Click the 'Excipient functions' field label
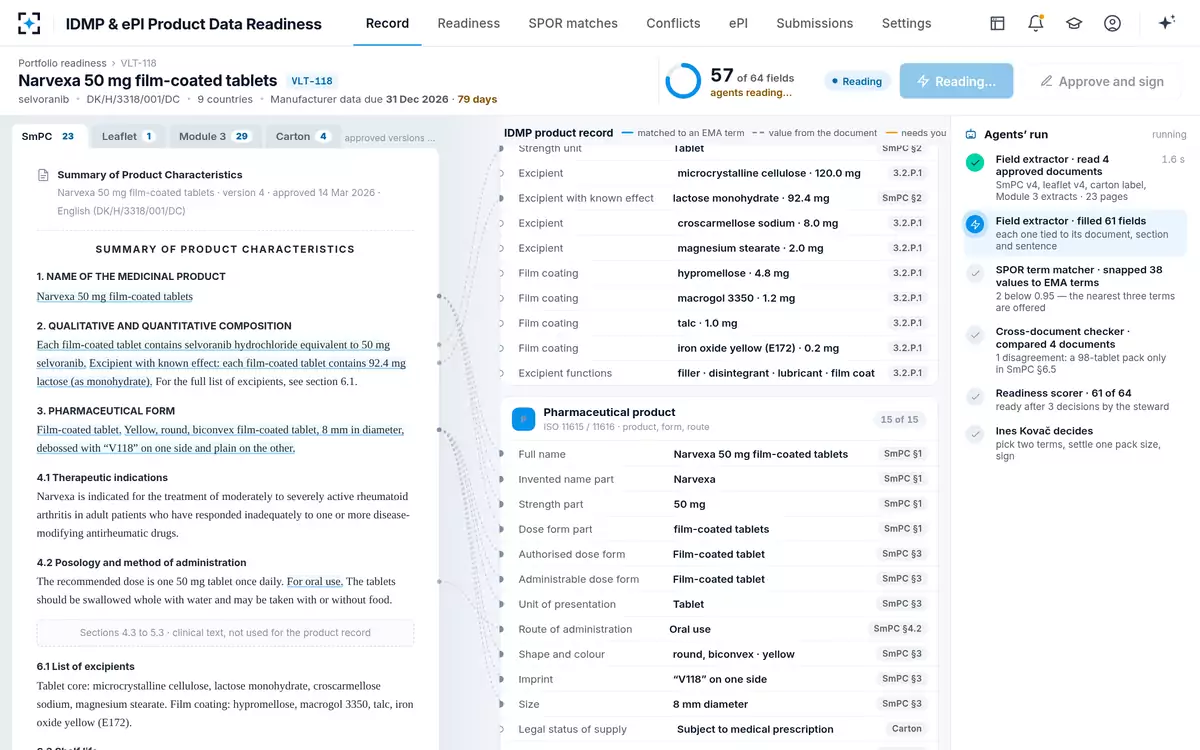 565,373
